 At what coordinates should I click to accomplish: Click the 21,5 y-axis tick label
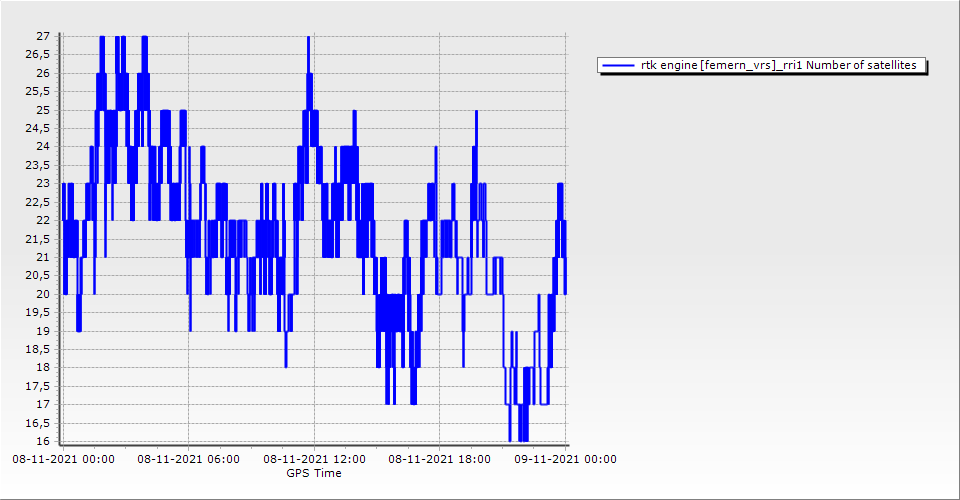[38, 239]
